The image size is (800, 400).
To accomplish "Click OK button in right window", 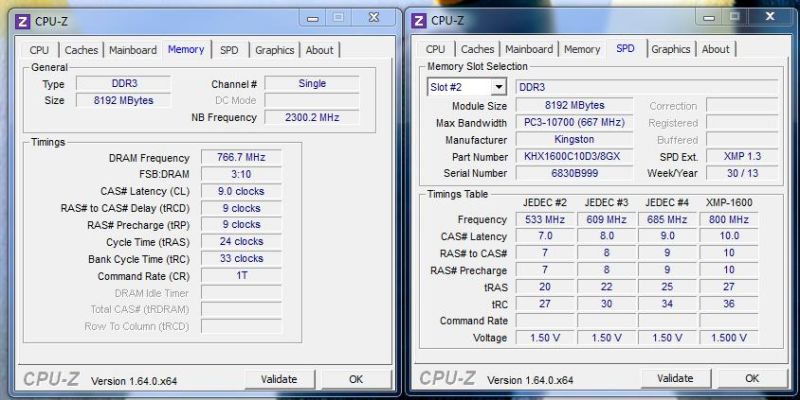I will 752,378.
